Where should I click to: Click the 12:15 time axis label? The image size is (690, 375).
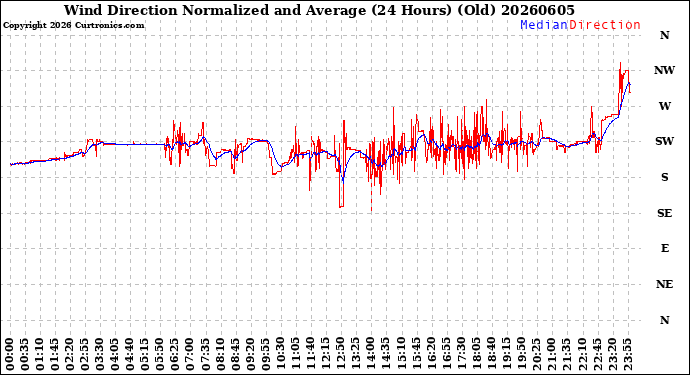tap(326, 354)
